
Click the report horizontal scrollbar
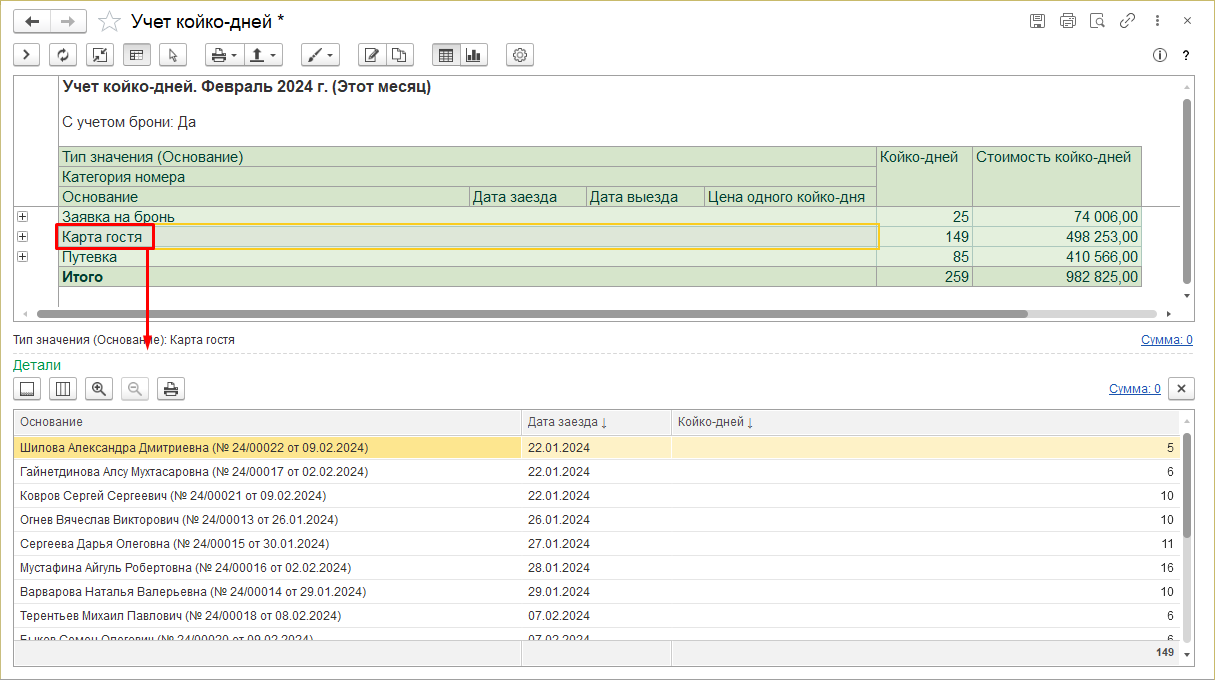pyautogui.click(x=530, y=313)
